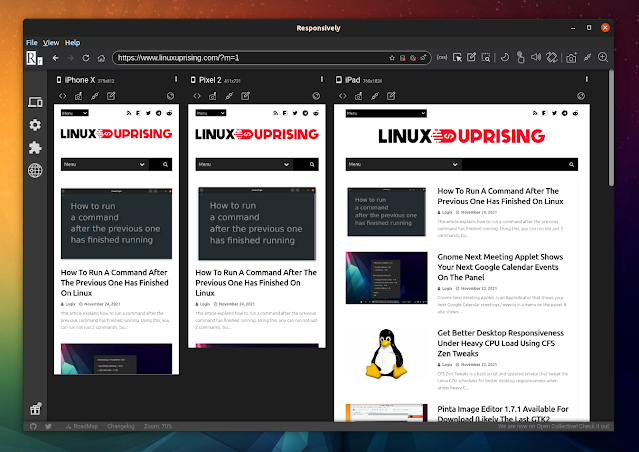The image size is (639, 452).
Task: Open the Twitter icon in status bar
Action: point(48,426)
